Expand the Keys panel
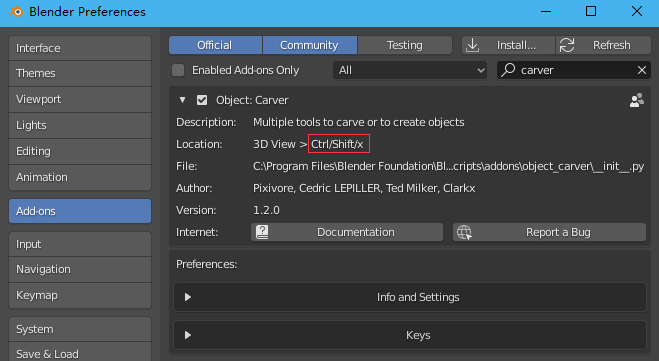The image size is (659, 361). coord(410,335)
